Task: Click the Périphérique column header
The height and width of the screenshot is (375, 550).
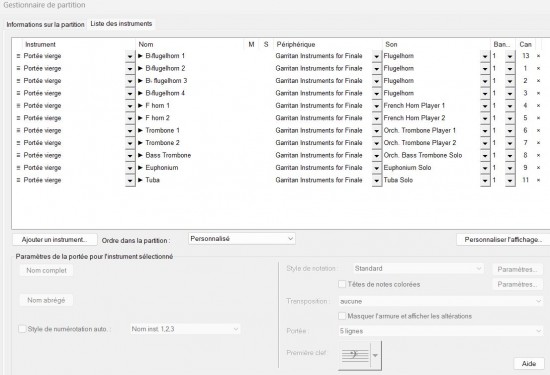Action: pyautogui.click(x=328, y=44)
